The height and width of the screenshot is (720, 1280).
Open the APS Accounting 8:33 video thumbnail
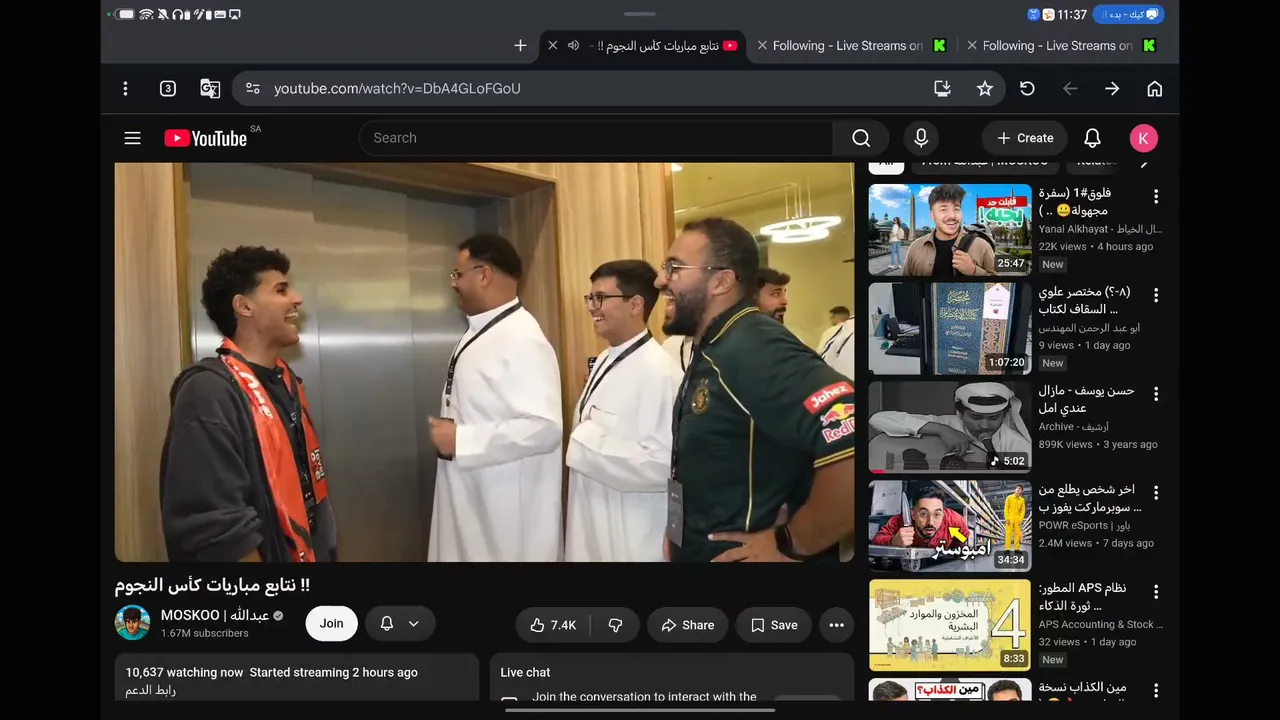click(950, 625)
